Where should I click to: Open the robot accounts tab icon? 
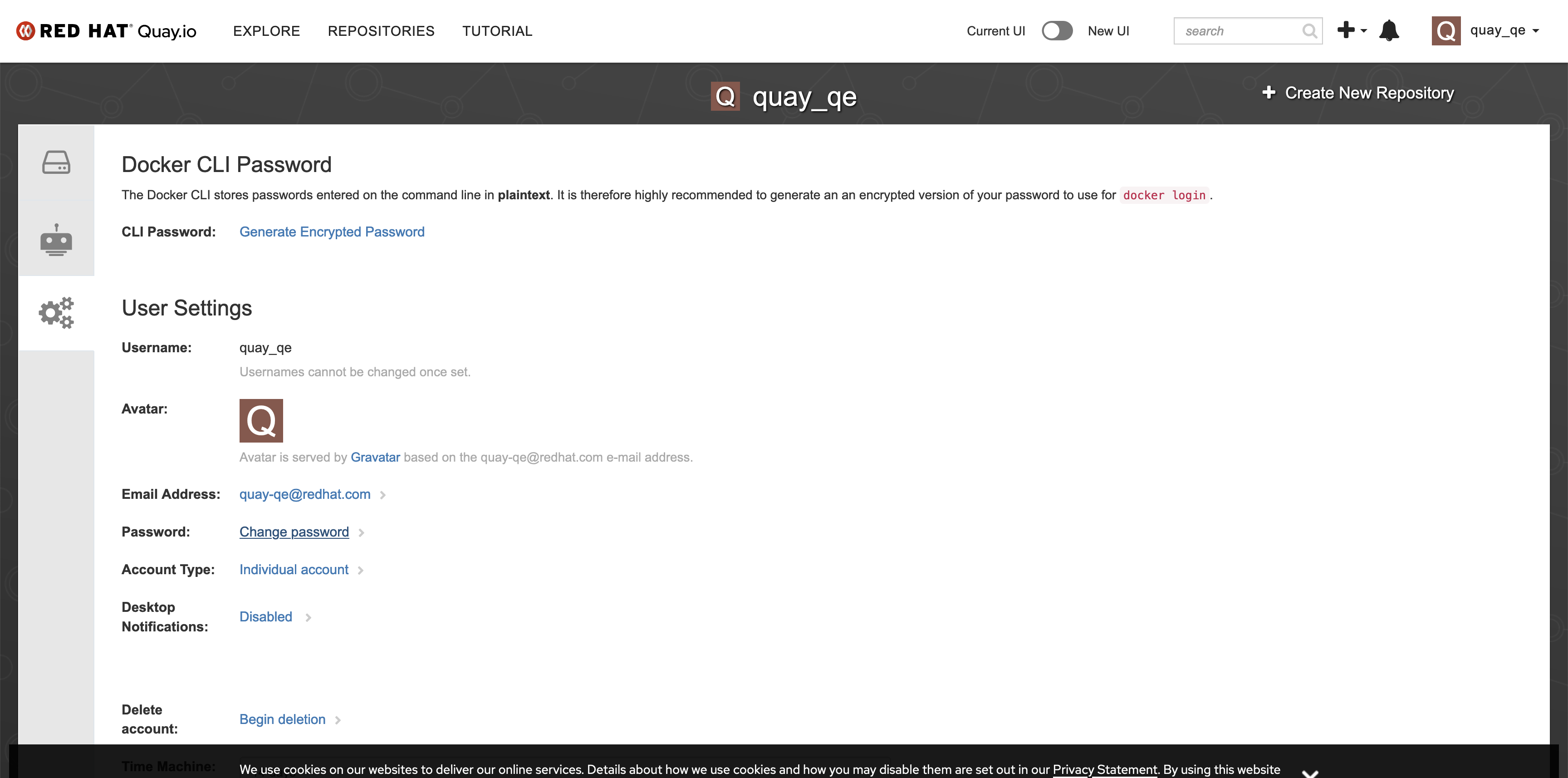(x=56, y=240)
